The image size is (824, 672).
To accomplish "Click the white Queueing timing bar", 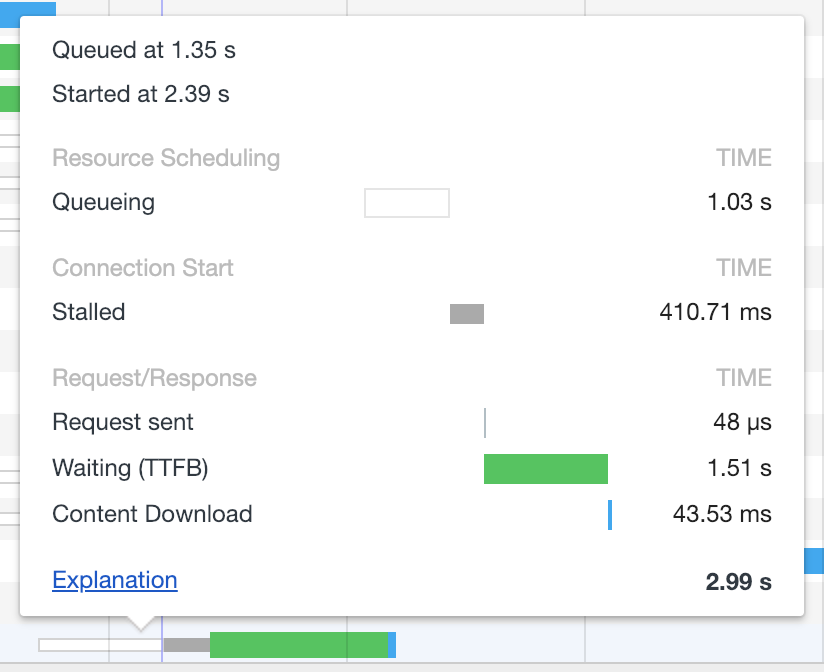I will (x=407, y=203).
